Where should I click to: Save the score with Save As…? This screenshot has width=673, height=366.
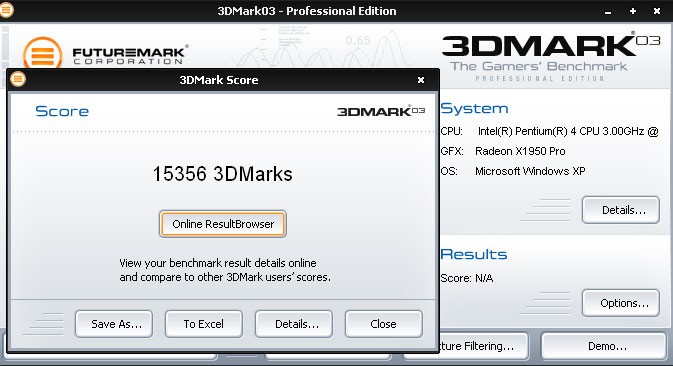114,324
